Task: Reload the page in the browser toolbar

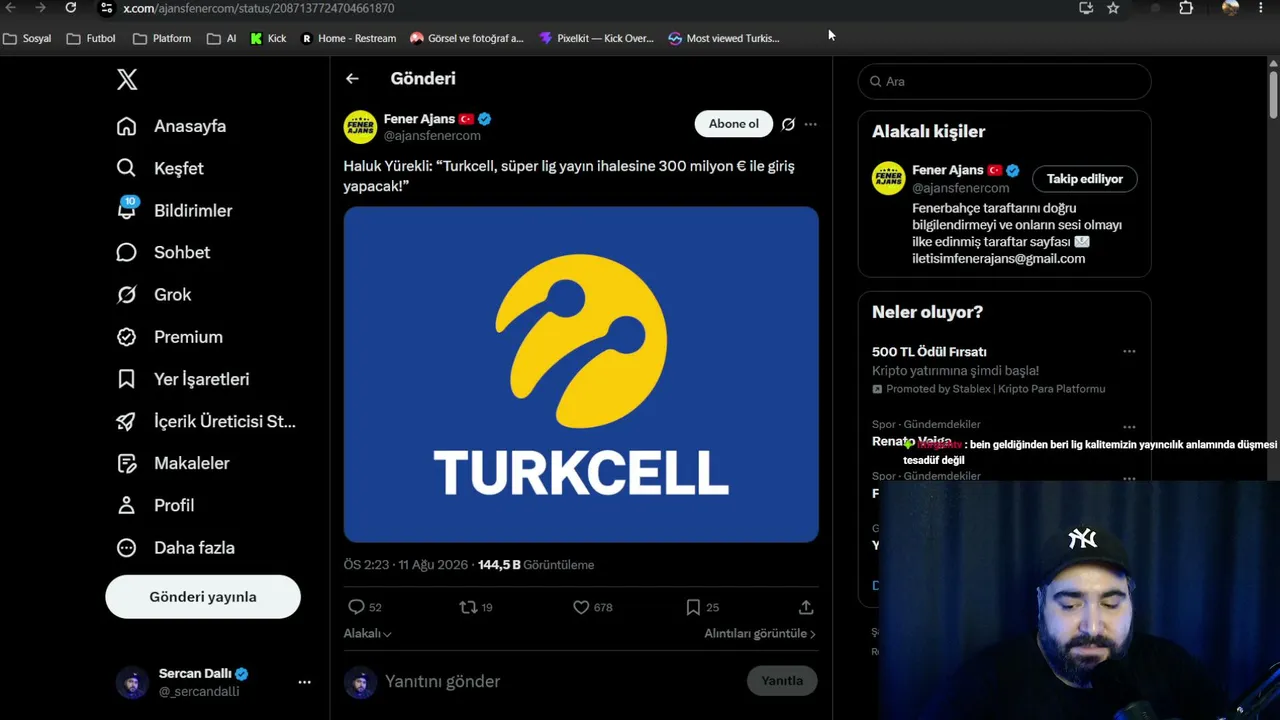Action: (70, 8)
